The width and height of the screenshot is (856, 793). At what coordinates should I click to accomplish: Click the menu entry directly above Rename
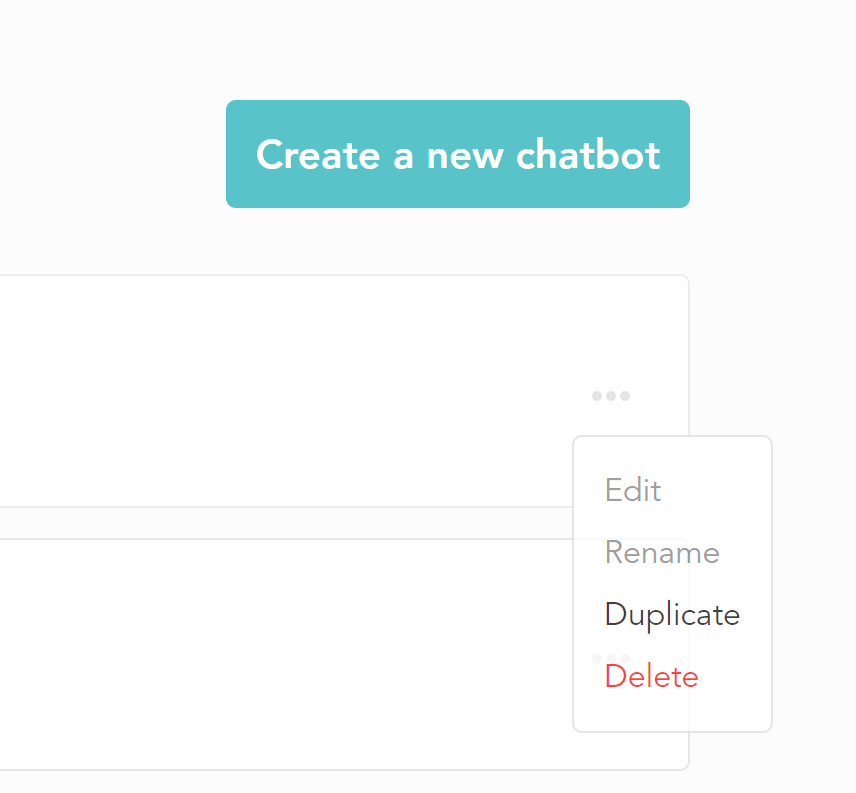click(633, 490)
